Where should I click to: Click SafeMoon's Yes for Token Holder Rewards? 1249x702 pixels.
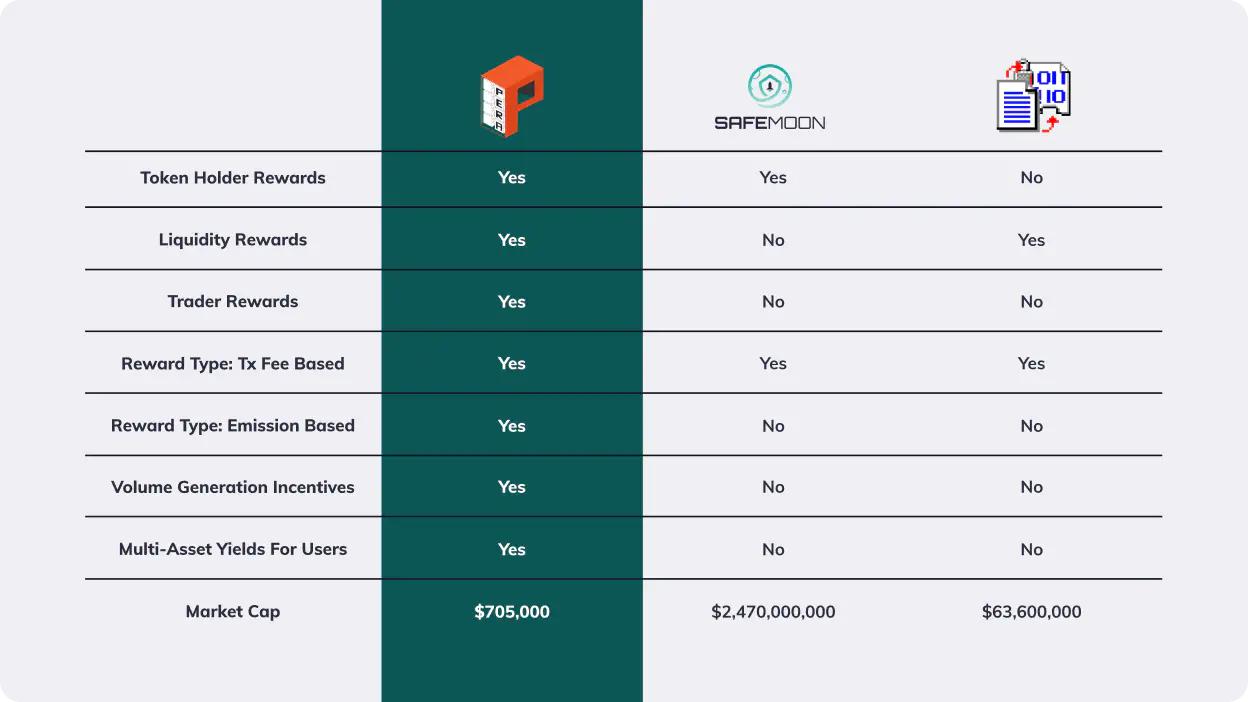[773, 178]
